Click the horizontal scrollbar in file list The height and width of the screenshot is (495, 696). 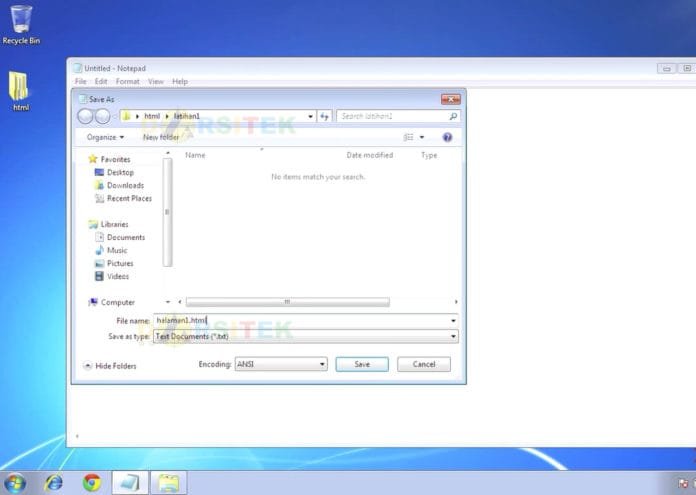tap(288, 302)
